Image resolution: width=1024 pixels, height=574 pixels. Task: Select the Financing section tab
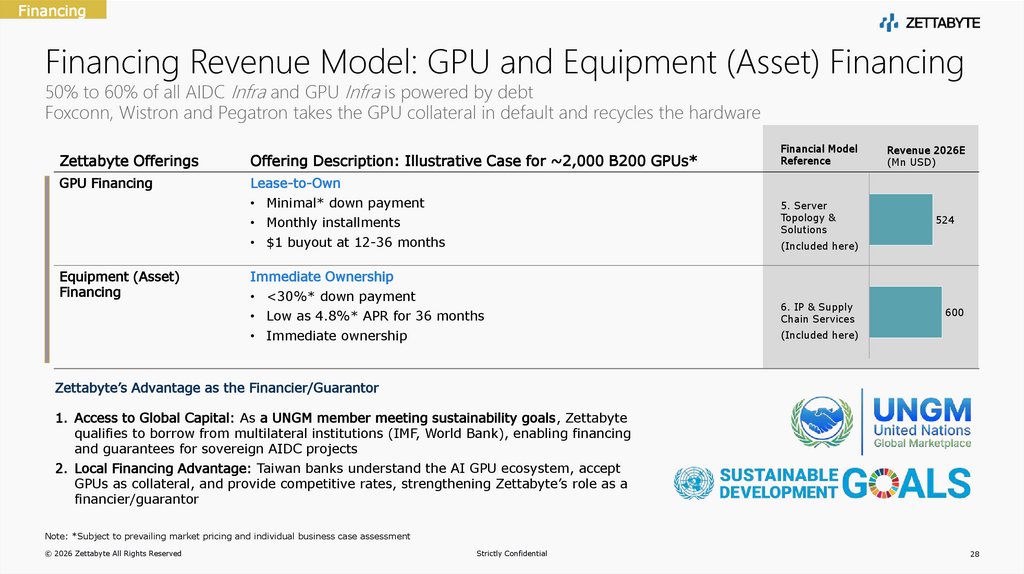click(x=53, y=10)
